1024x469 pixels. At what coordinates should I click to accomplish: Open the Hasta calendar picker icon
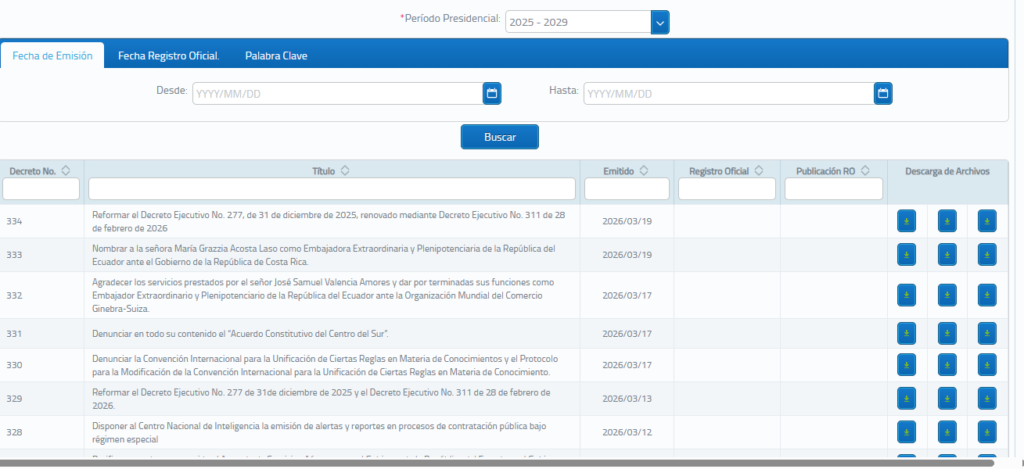pyautogui.click(x=882, y=93)
